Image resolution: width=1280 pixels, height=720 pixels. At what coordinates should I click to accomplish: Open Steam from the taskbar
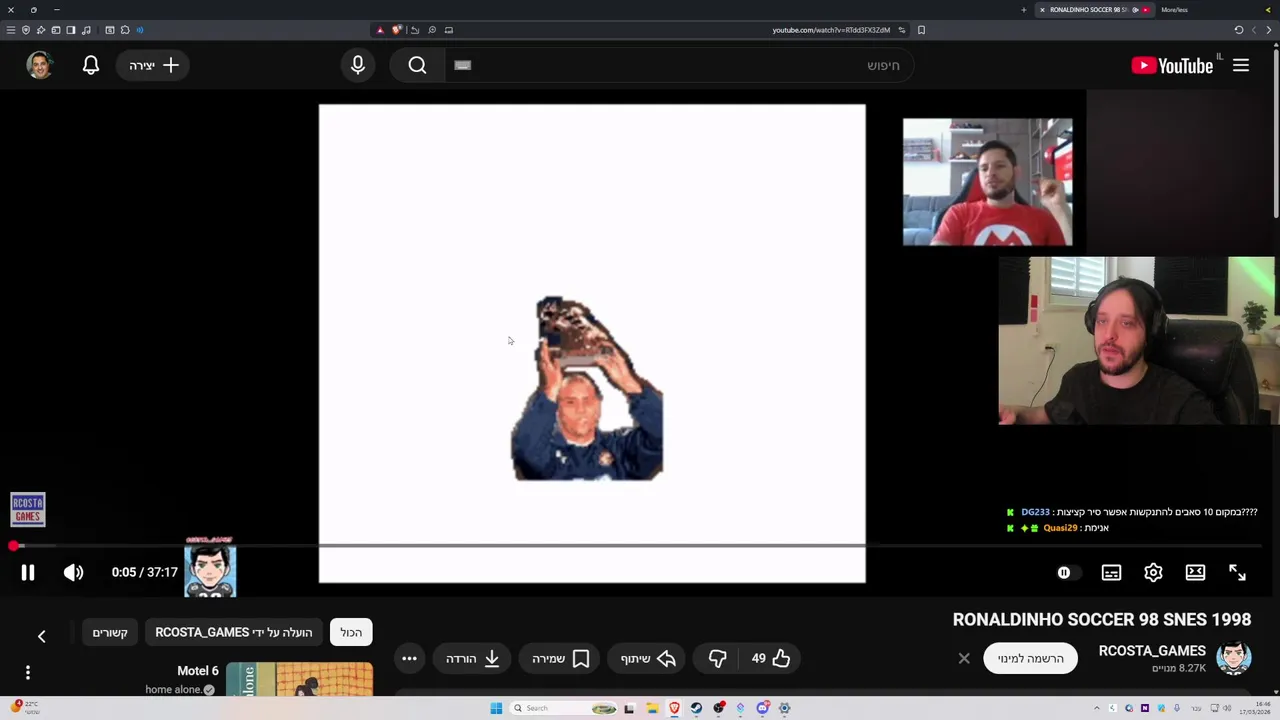tap(696, 708)
